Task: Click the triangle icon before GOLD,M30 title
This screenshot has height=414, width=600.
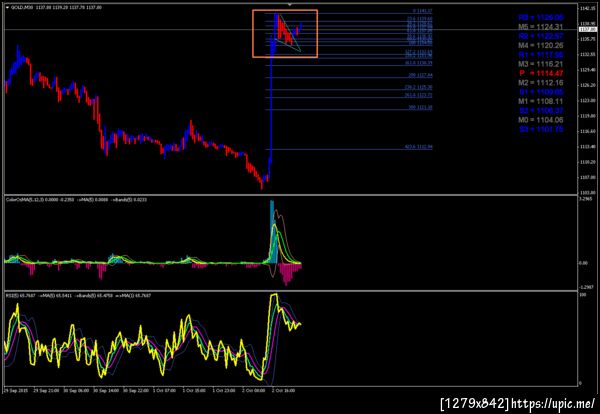Action: (7, 7)
